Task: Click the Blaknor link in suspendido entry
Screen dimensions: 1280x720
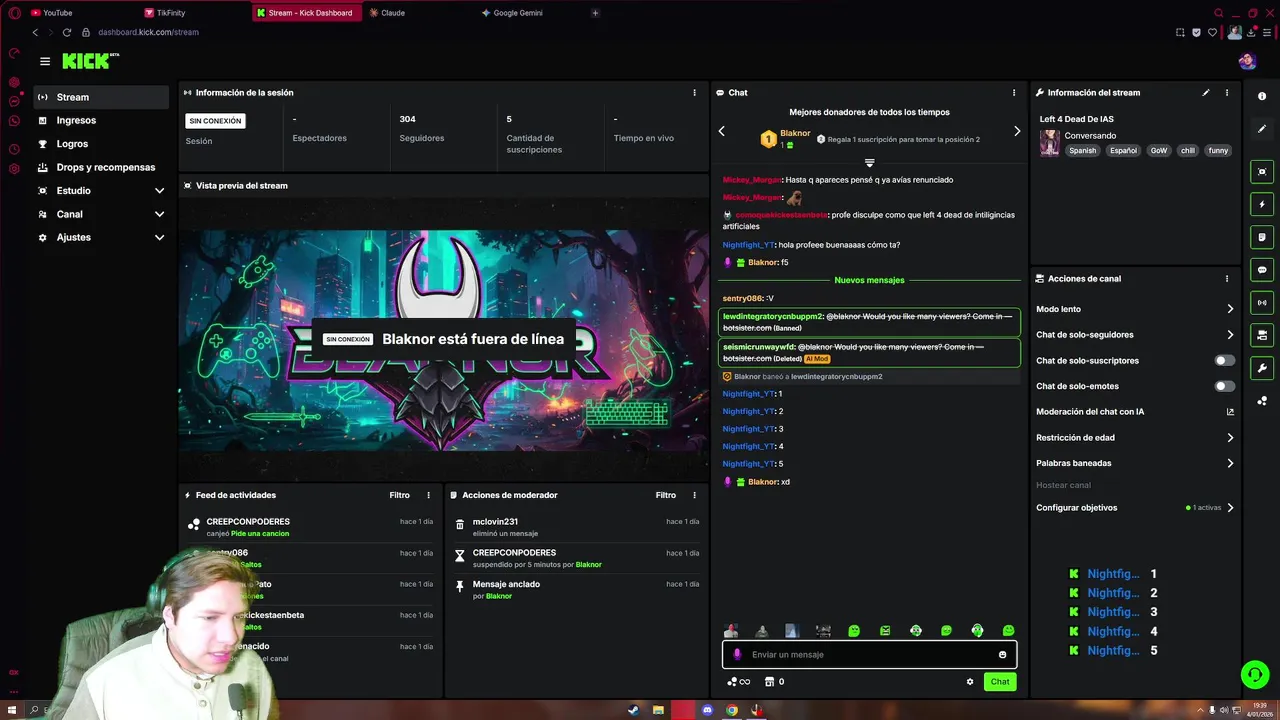Action: coord(589,565)
